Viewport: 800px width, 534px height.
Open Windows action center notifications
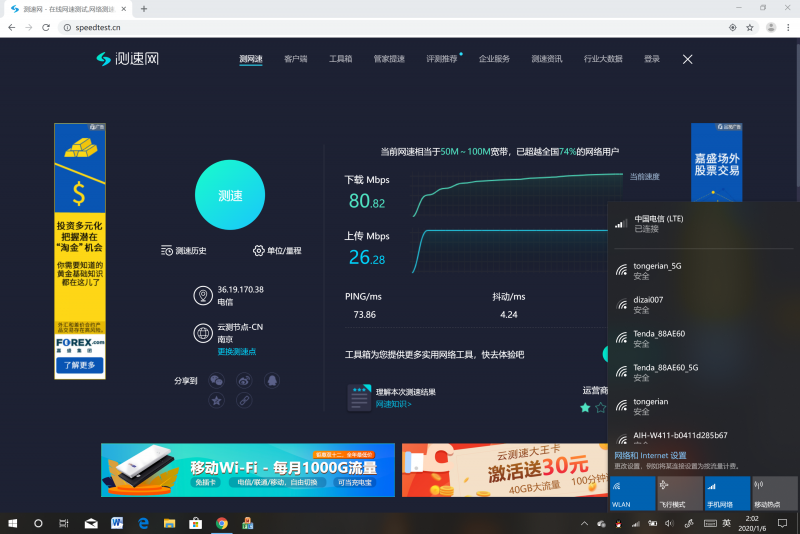(782, 523)
